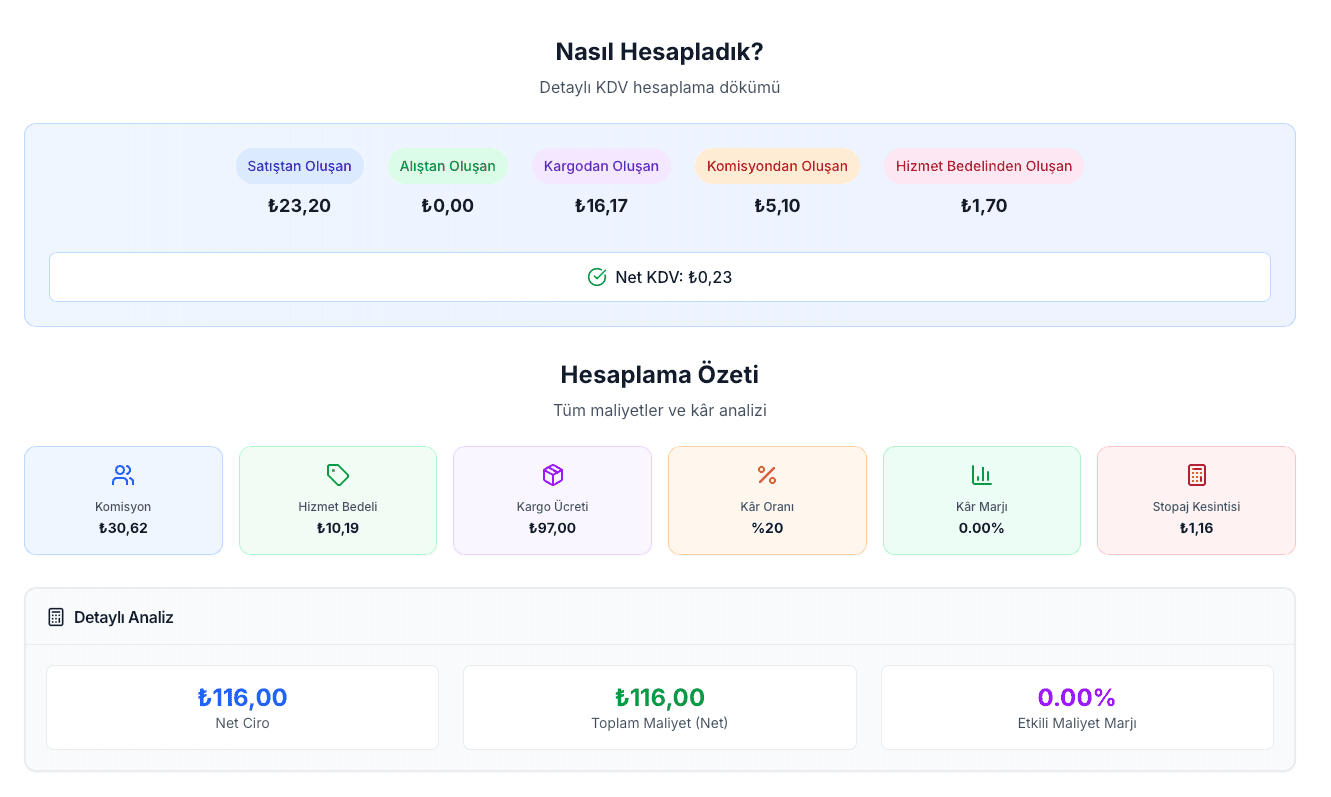The image size is (1331, 797).
Task: Click the ₺1,70 service fee VAT value
Action: tap(984, 206)
